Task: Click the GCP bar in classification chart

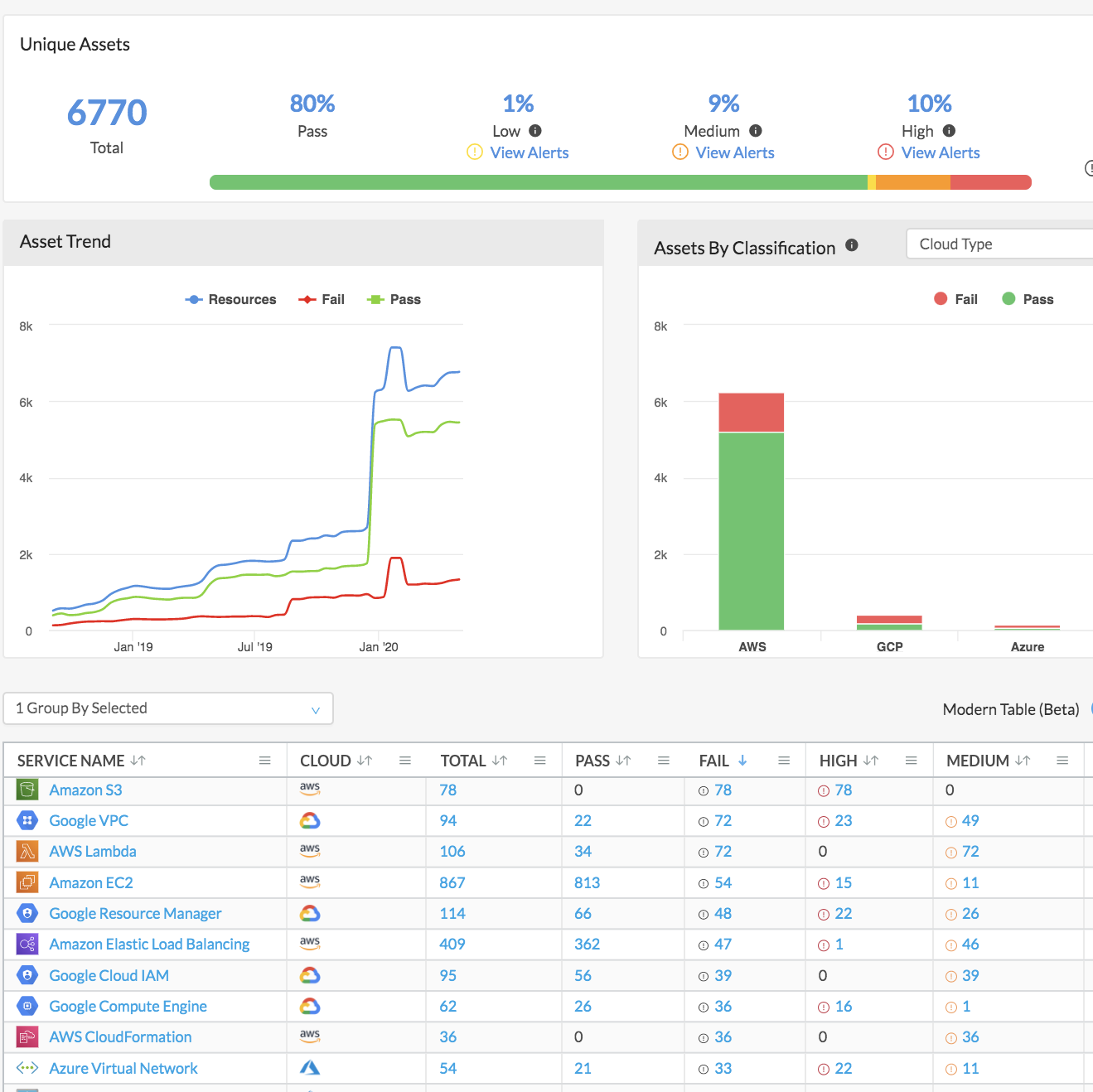Action: [x=889, y=623]
